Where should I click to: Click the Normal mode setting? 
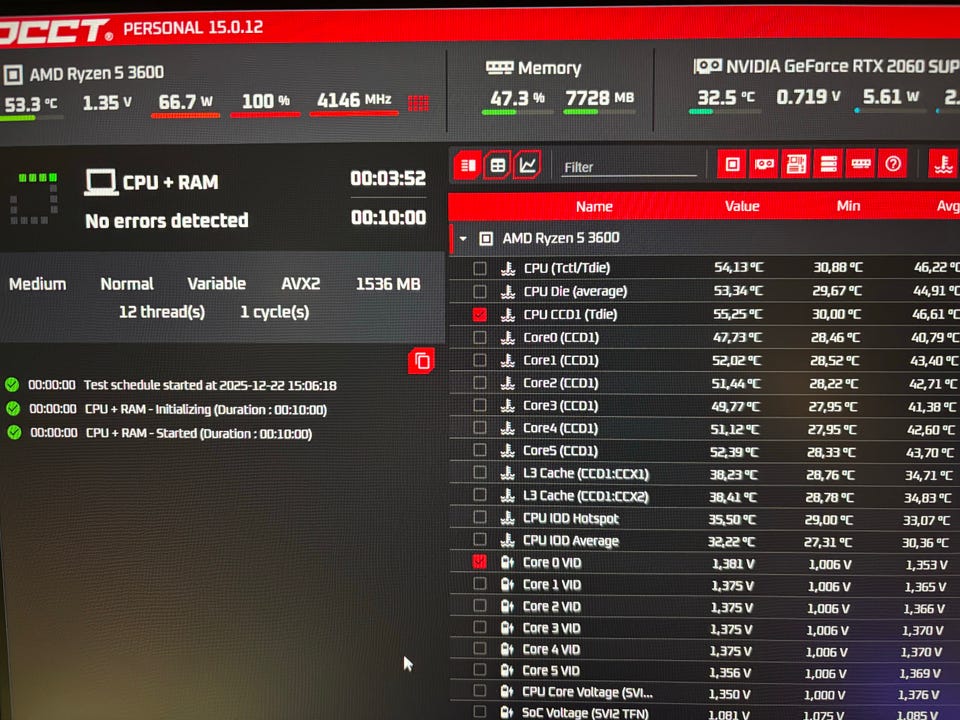pos(127,284)
